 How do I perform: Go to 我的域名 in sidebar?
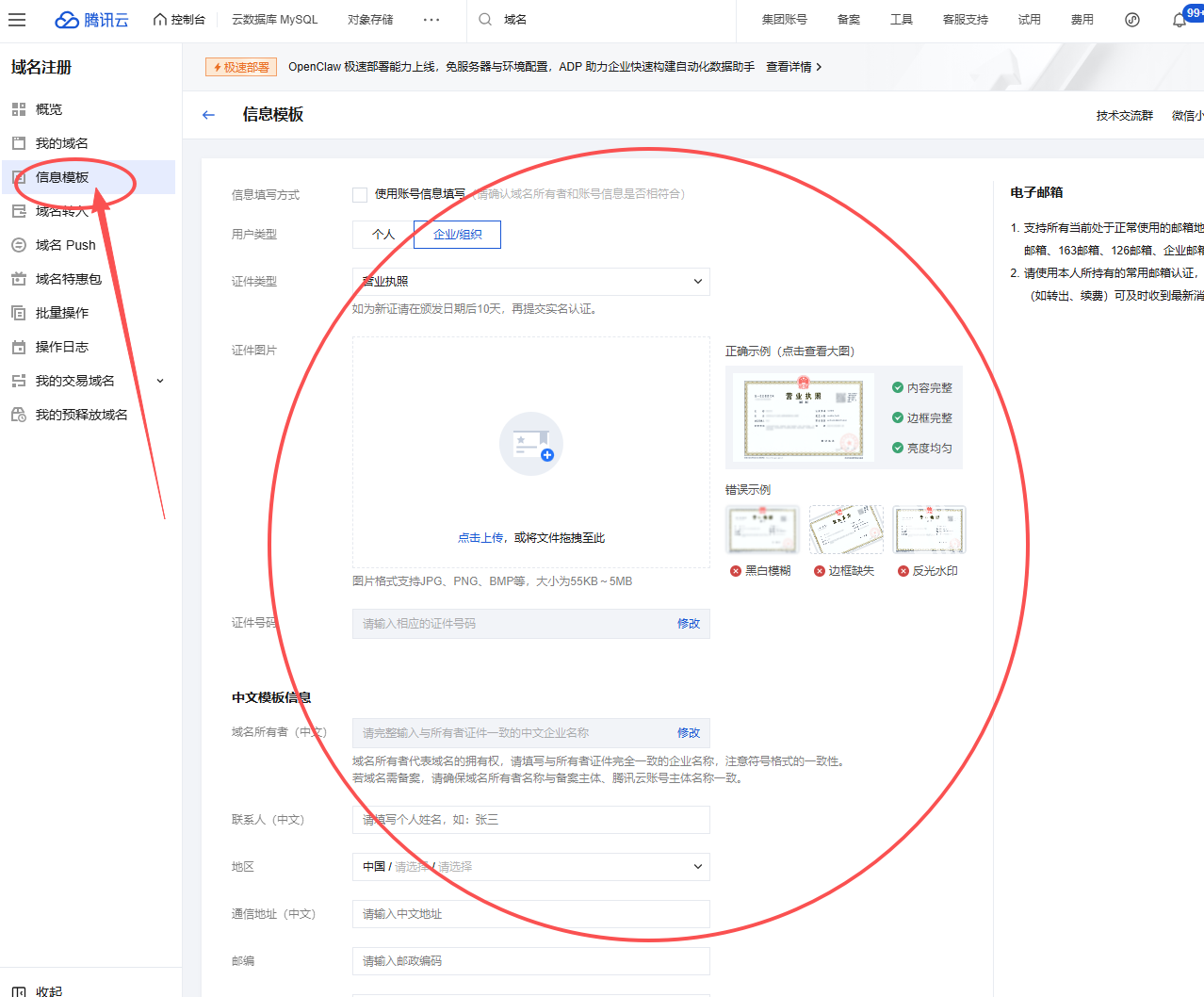point(61,143)
